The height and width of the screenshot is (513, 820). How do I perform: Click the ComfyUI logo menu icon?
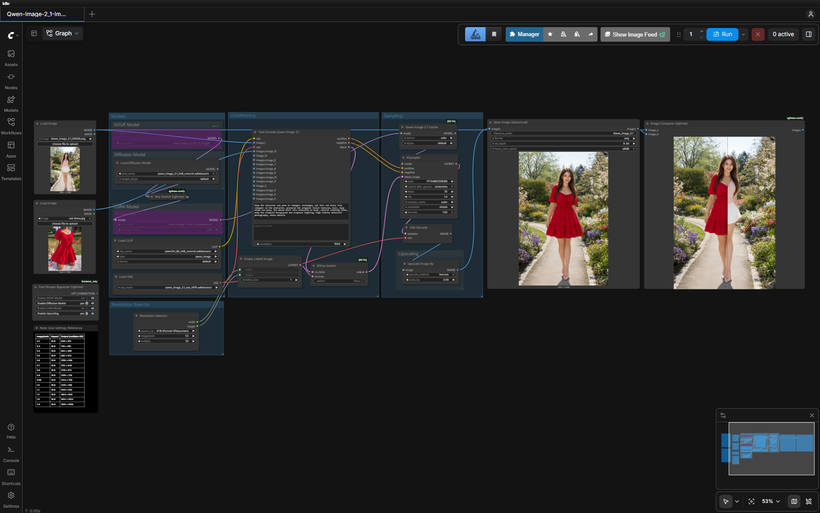[x=12, y=35]
